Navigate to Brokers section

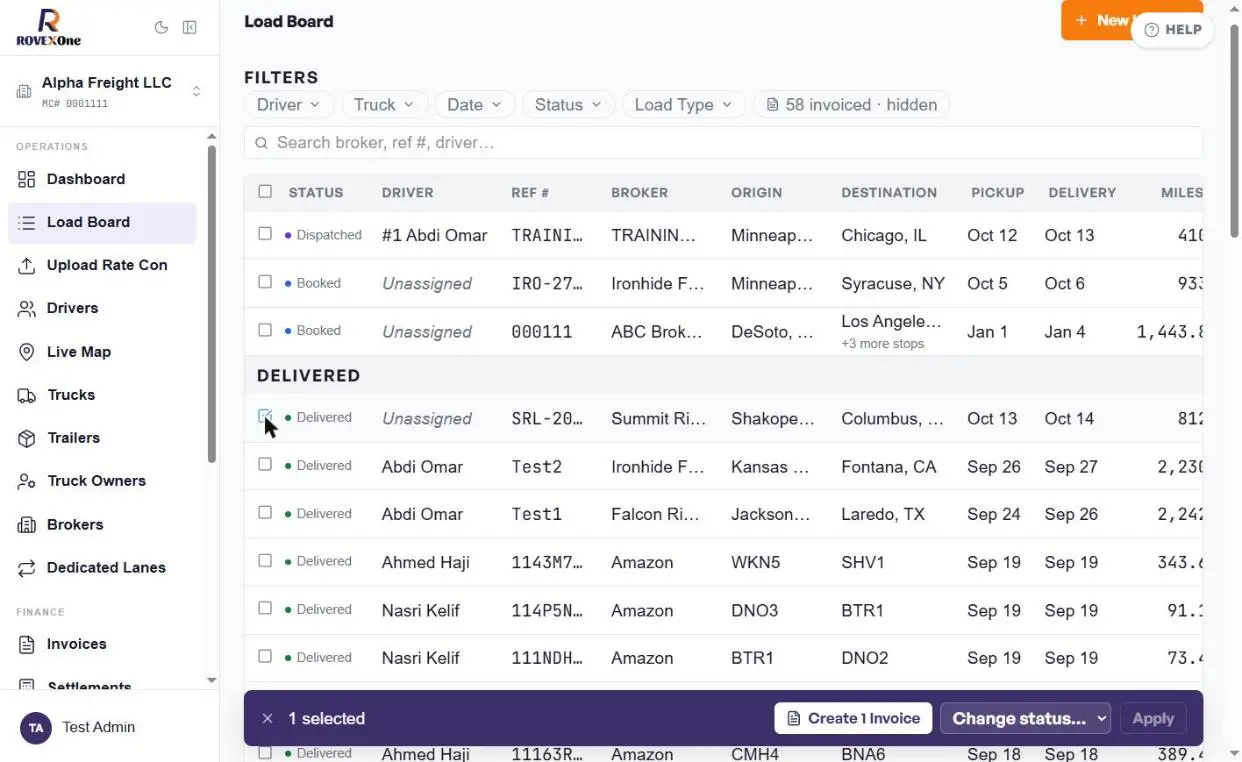point(102,525)
